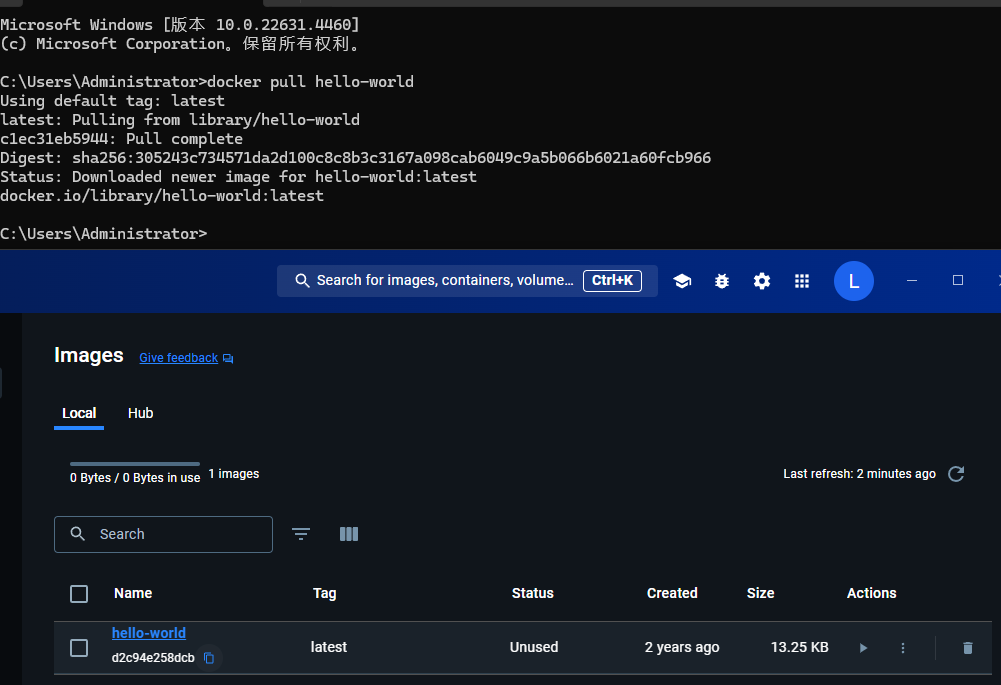
Task: Tick the hello-world row checkbox
Action: pyautogui.click(x=79, y=648)
